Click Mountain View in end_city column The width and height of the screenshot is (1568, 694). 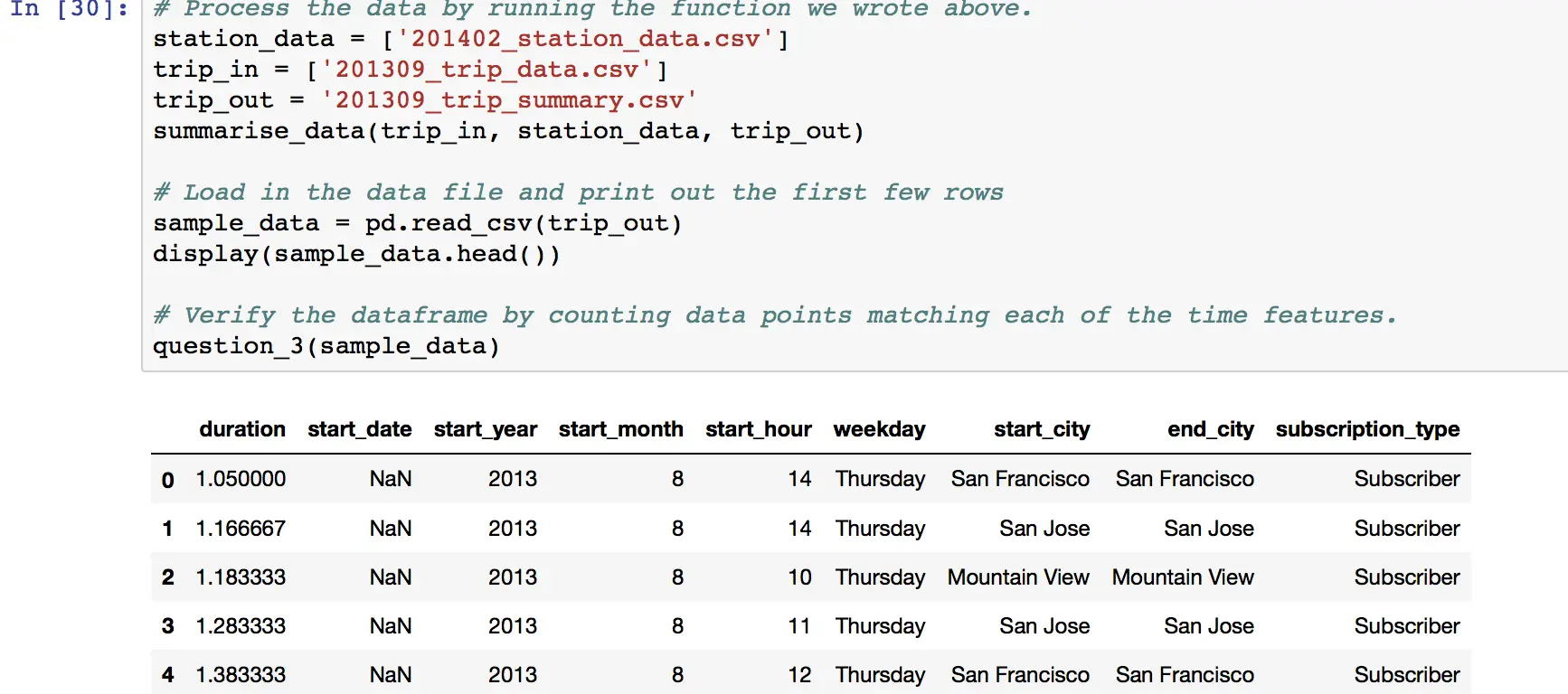pos(1183,577)
